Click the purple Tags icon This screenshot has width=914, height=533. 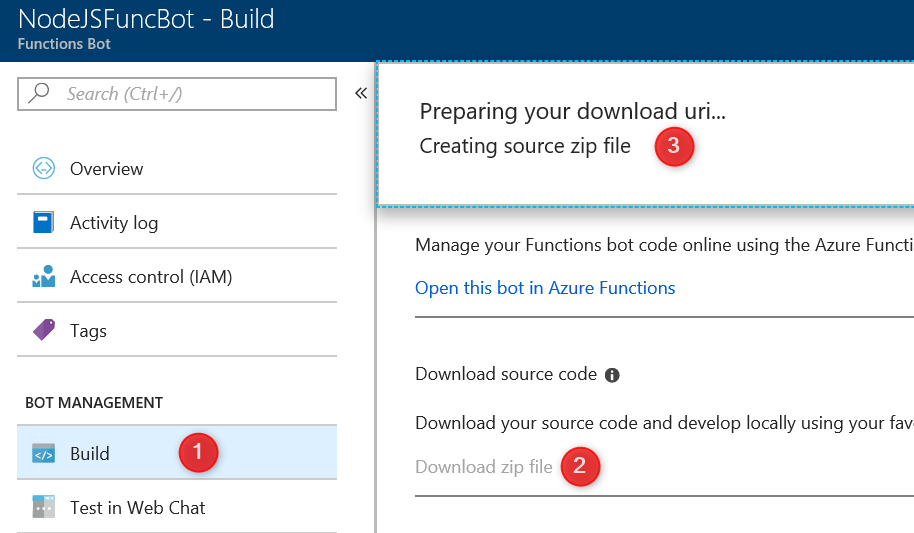click(x=43, y=330)
